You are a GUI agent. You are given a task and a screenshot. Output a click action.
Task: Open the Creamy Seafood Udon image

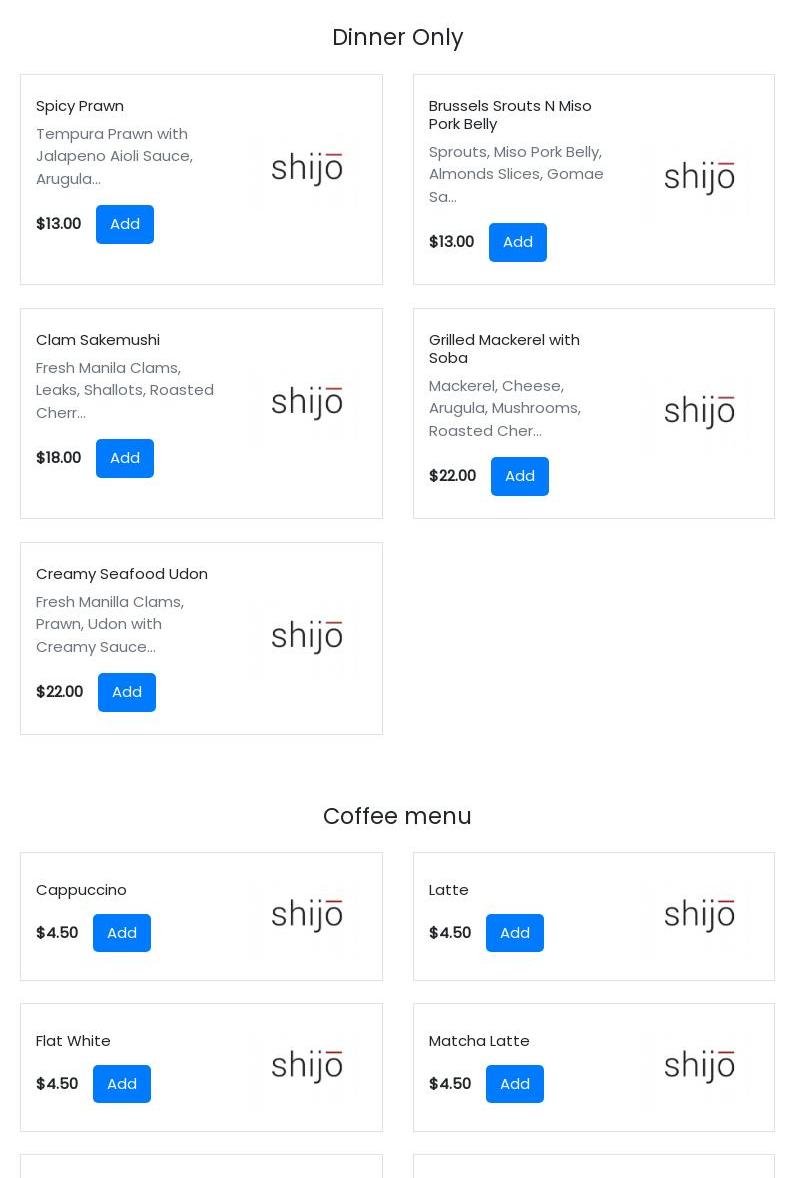(307, 637)
